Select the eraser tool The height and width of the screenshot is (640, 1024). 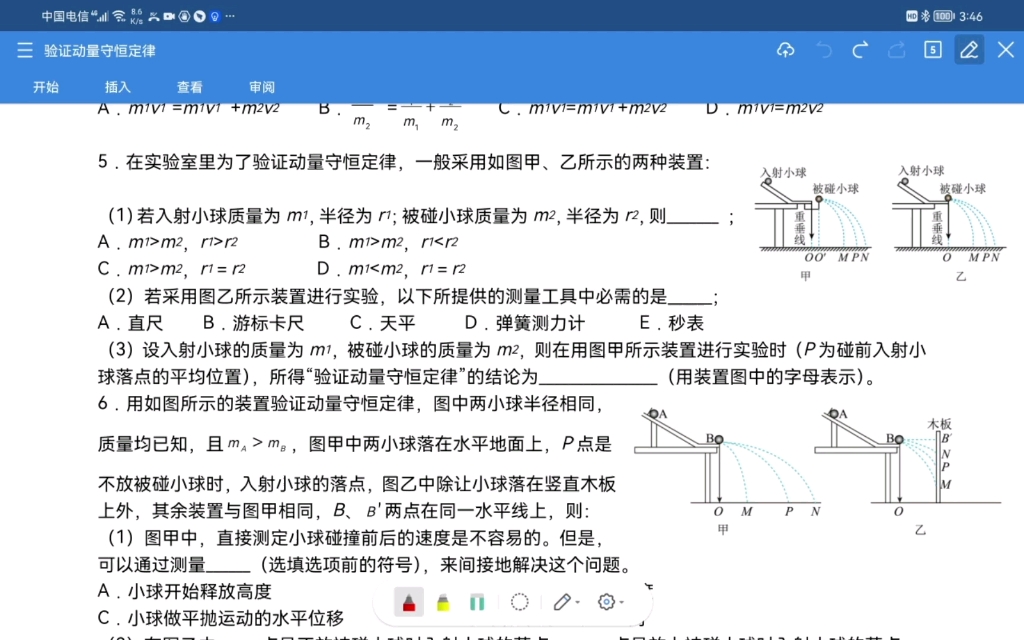[x=477, y=600]
